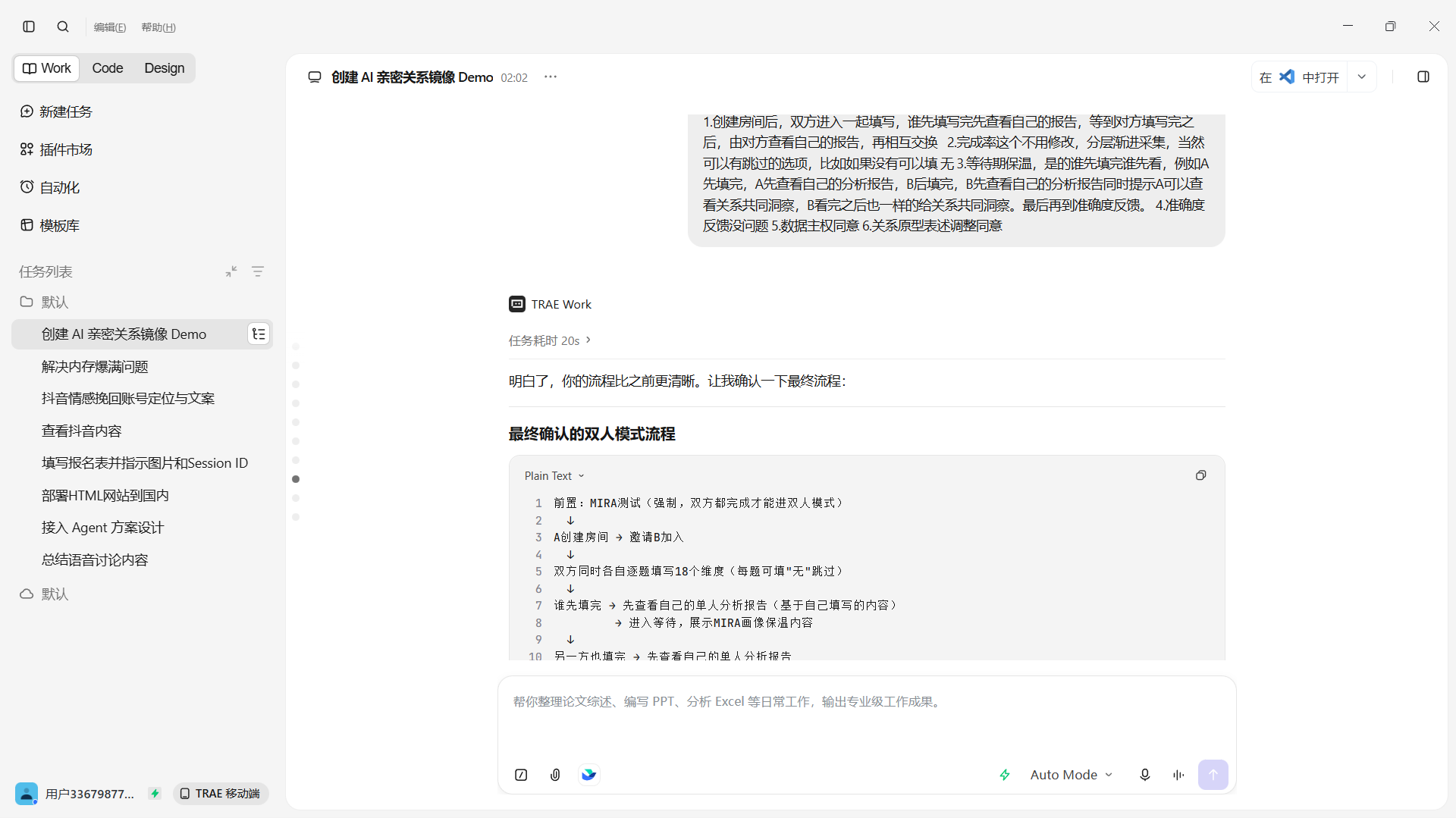Expand the 任务耗时 20s details
The image size is (1456, 818).
tap(550, 340)
